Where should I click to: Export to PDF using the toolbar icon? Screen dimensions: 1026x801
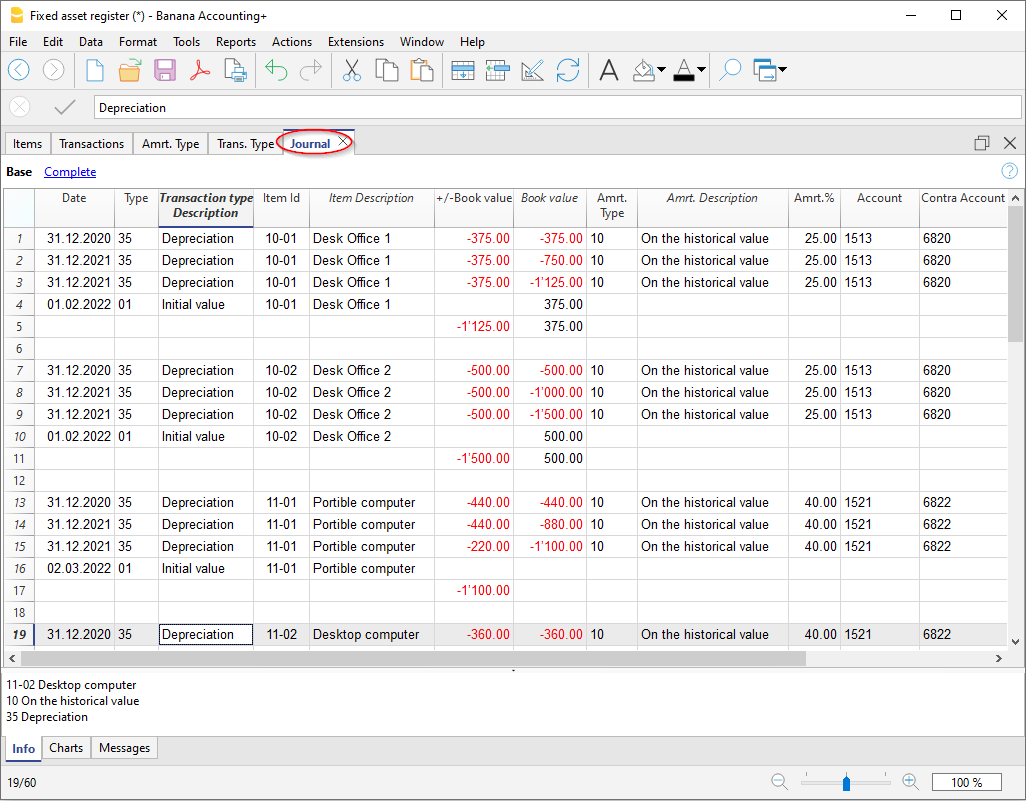(x=200, y=70)
